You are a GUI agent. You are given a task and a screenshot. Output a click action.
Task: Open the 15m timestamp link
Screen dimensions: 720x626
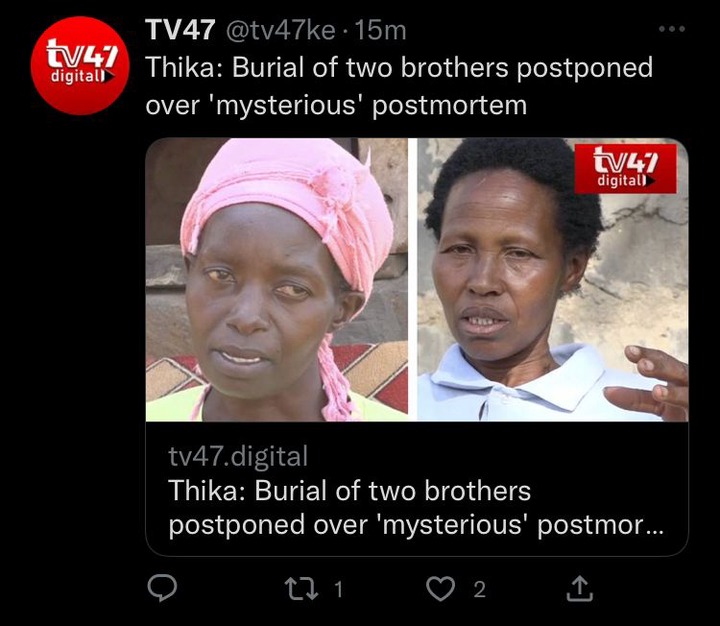[381, 31]
